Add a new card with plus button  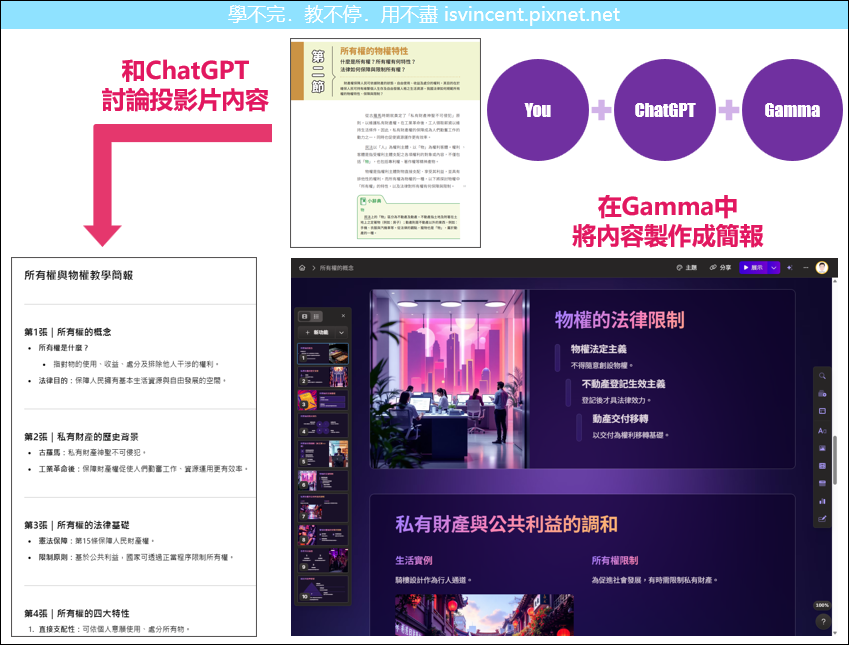(x=318, y=333)
